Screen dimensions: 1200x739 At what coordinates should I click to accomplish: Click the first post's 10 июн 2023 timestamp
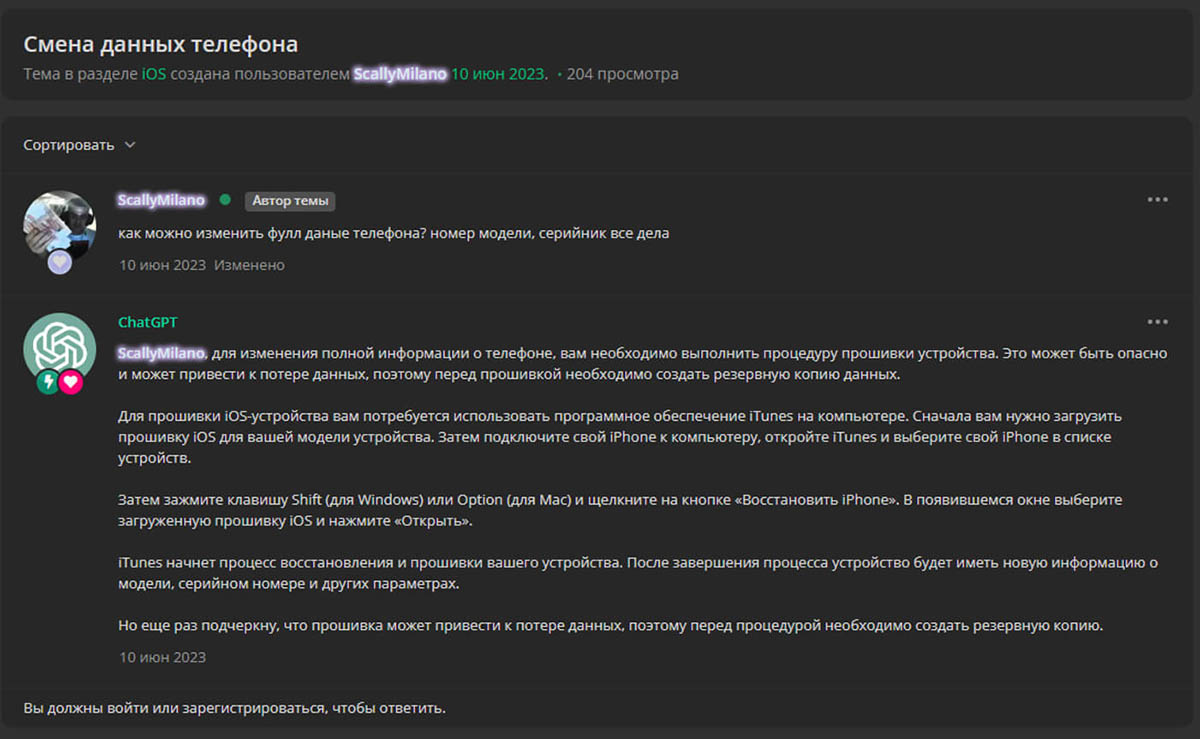coord(162,265)
